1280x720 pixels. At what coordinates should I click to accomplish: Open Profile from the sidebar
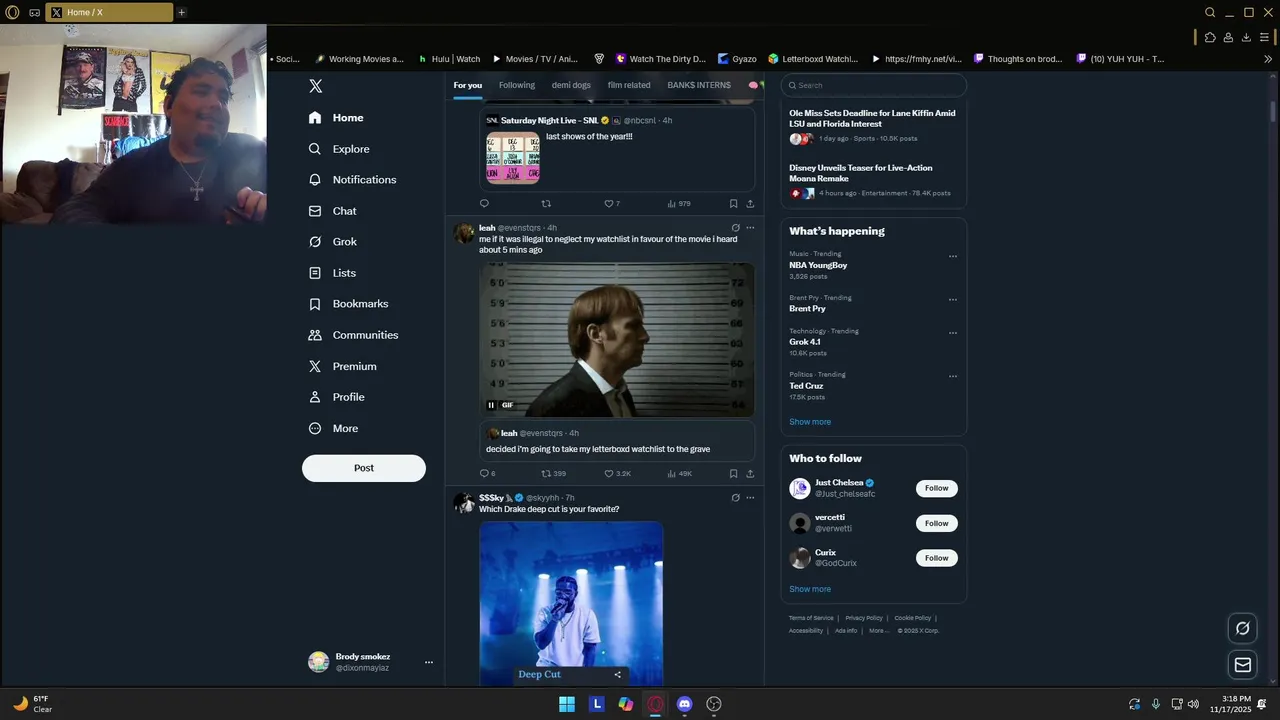336,397
